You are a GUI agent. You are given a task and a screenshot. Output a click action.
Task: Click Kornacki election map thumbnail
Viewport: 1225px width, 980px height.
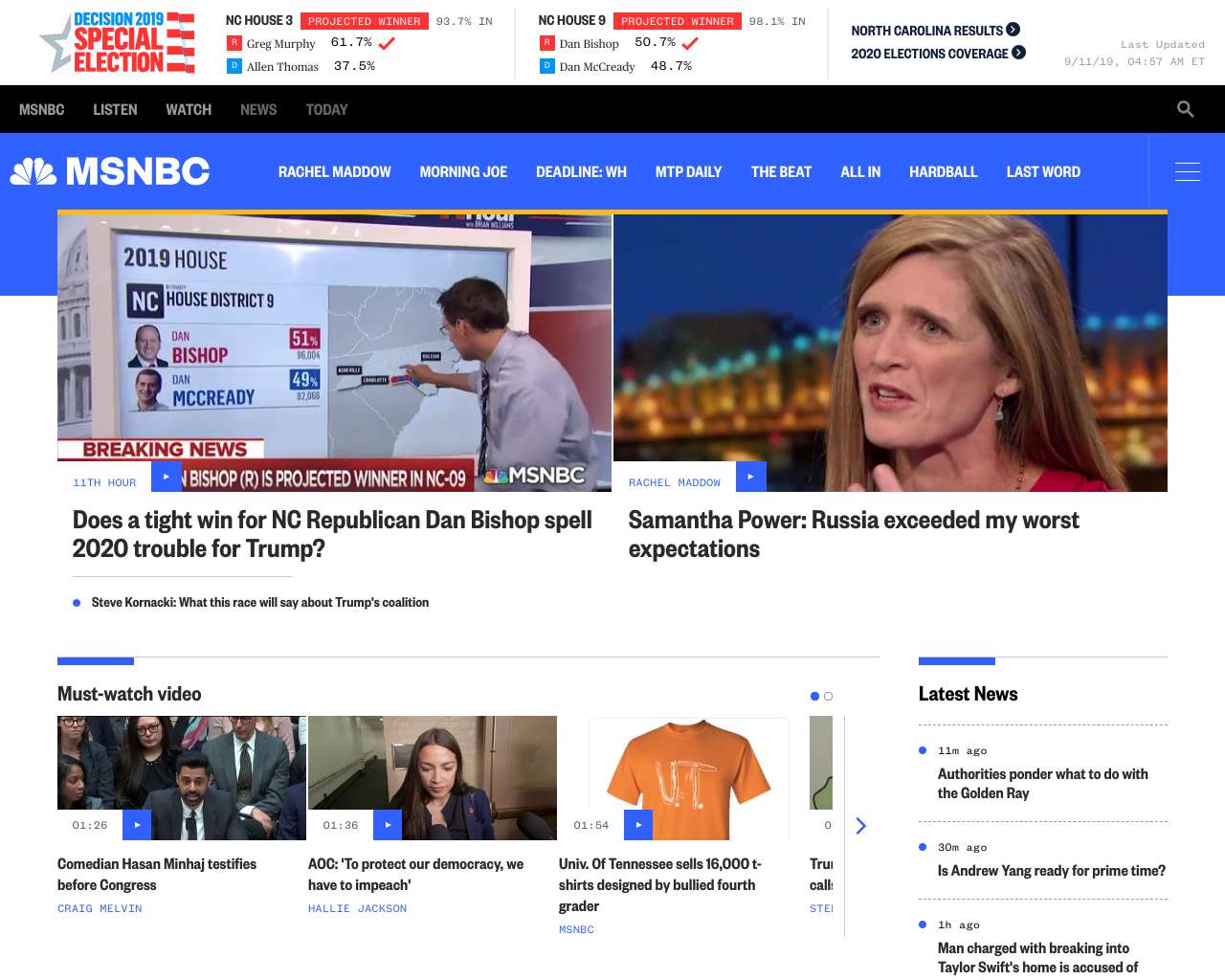[x=334, y=352]
